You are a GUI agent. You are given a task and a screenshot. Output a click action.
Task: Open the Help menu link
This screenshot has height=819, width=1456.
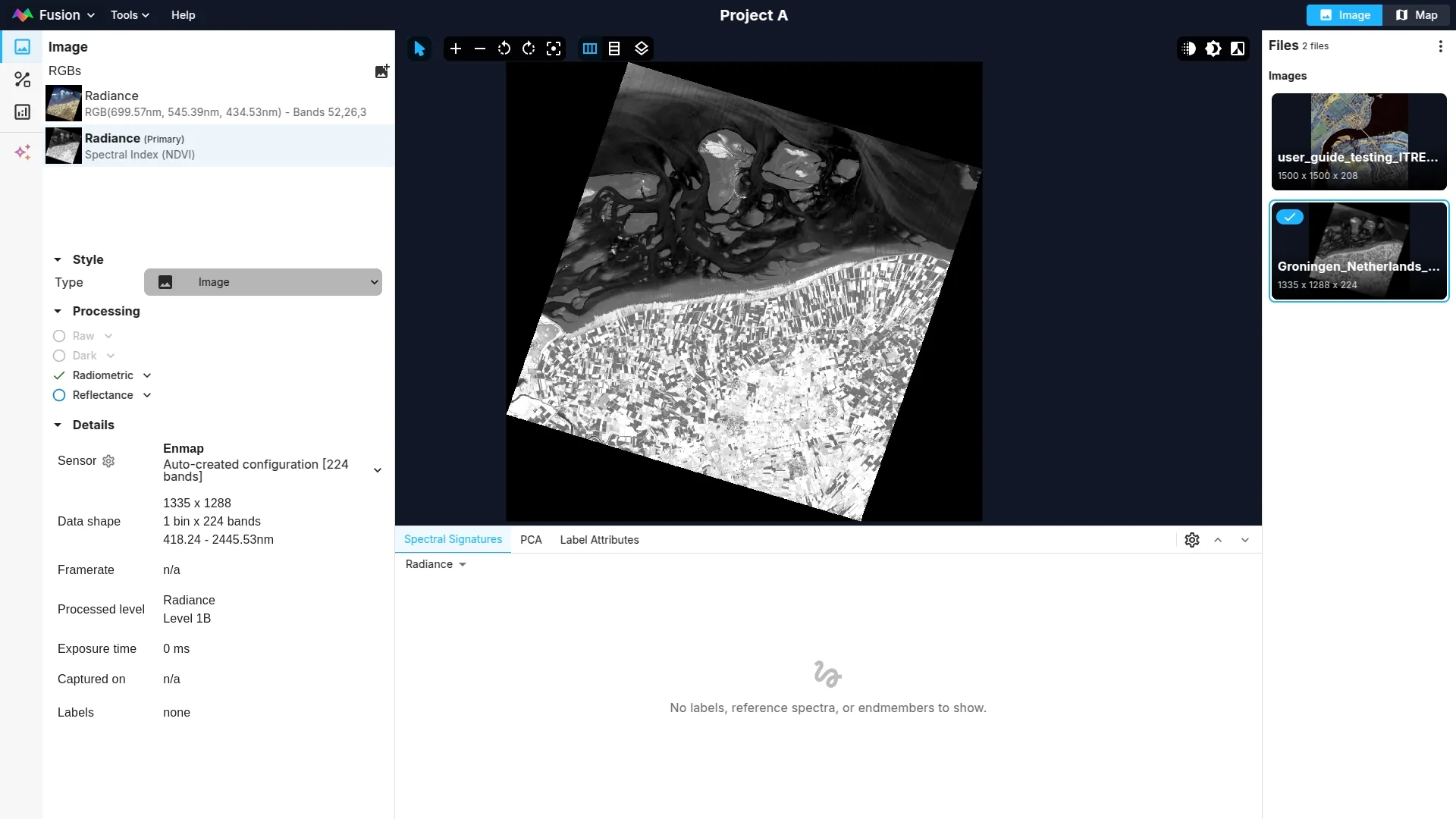coord(183,15)
